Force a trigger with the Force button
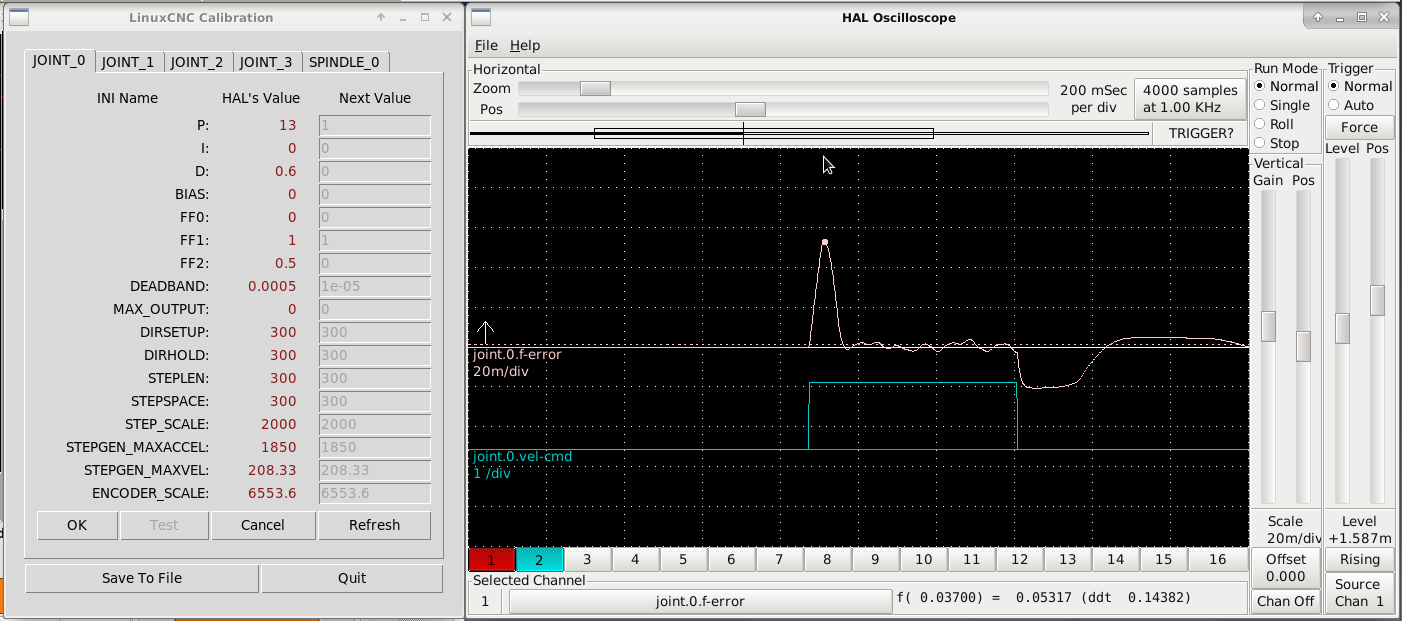1402x621 pixels. 1359,128
